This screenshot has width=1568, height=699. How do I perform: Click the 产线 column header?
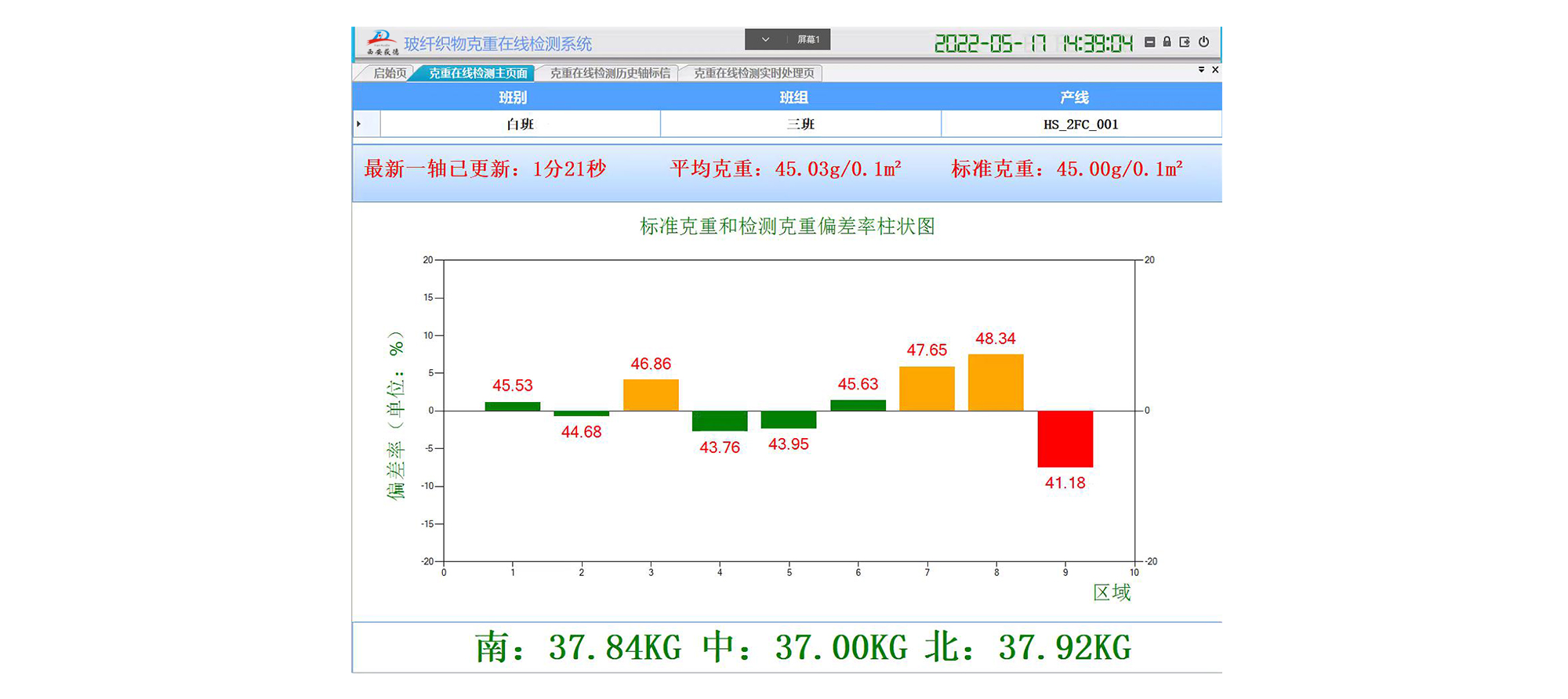coord(1074,97)
